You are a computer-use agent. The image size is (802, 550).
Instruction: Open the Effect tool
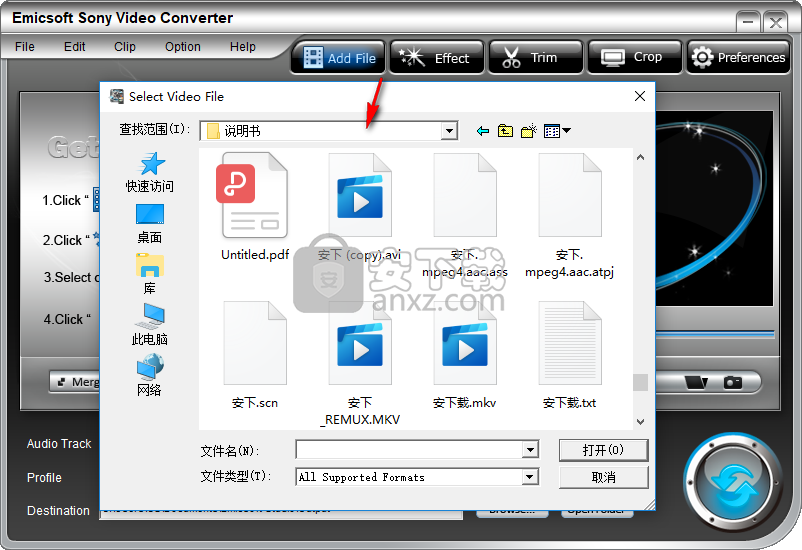pos(436,58)
